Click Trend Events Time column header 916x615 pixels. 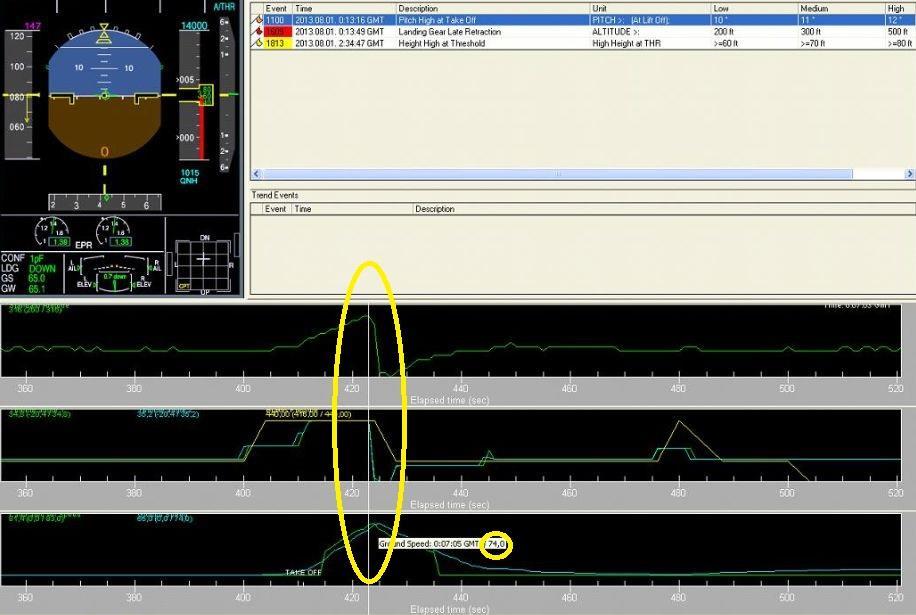(x=351, y=209)
